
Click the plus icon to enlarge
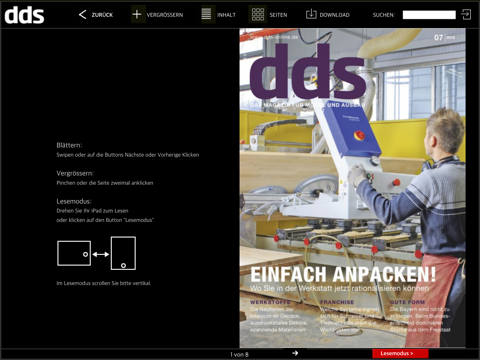click(137, 14)
